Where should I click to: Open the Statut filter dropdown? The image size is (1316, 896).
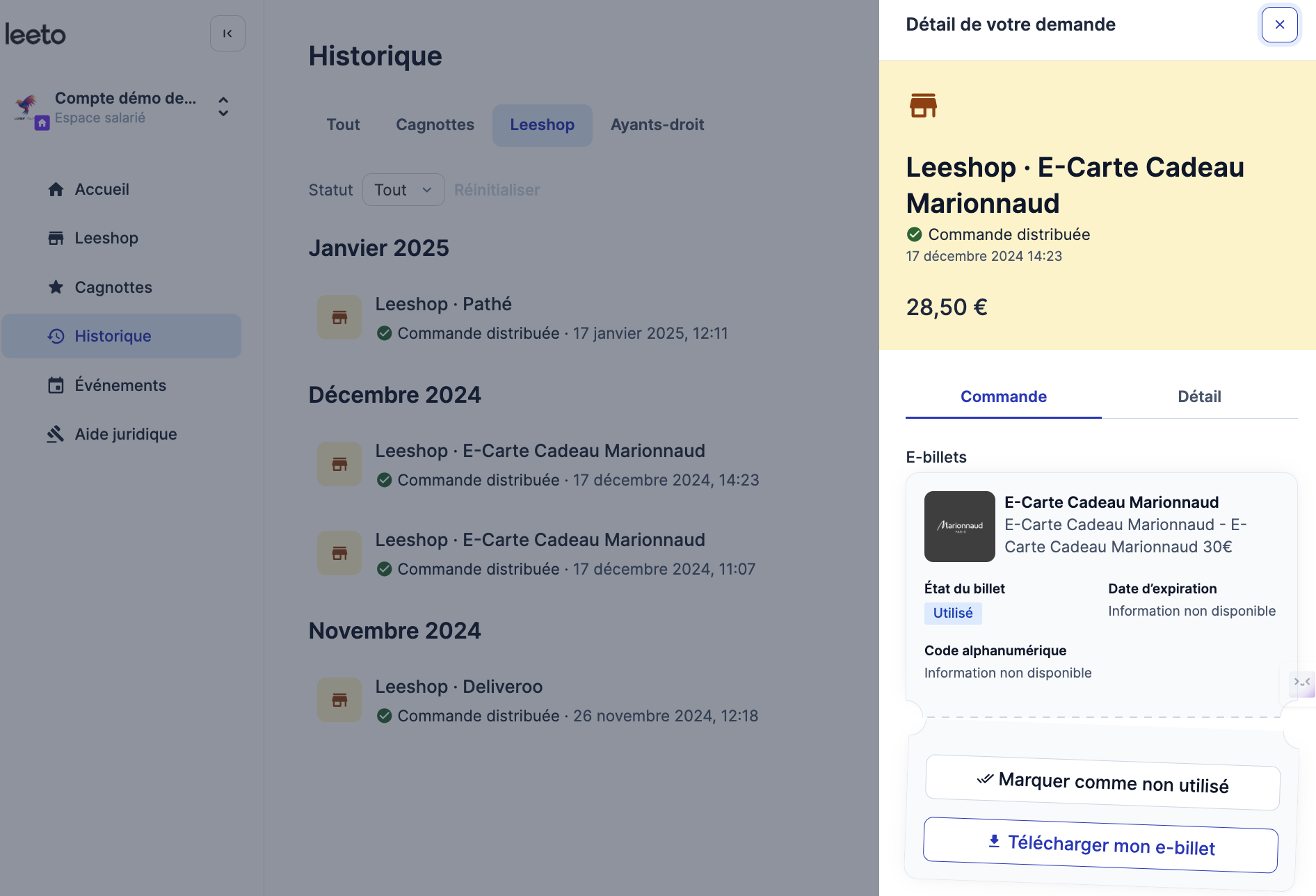point(403,190)
